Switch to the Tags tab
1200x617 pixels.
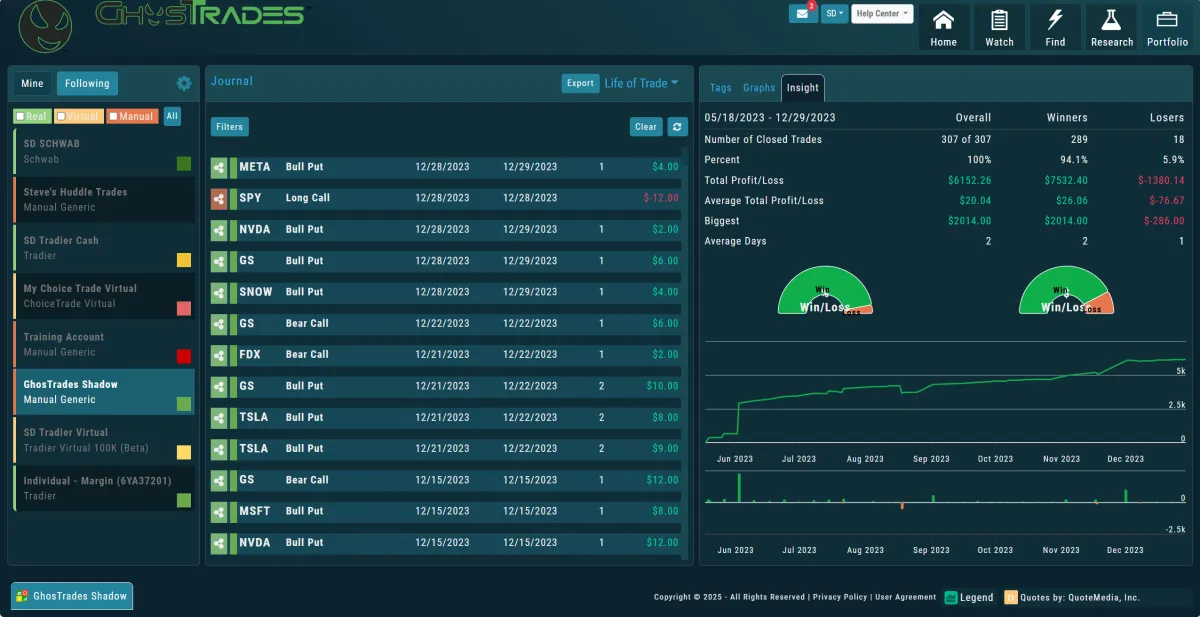(721, 88)
